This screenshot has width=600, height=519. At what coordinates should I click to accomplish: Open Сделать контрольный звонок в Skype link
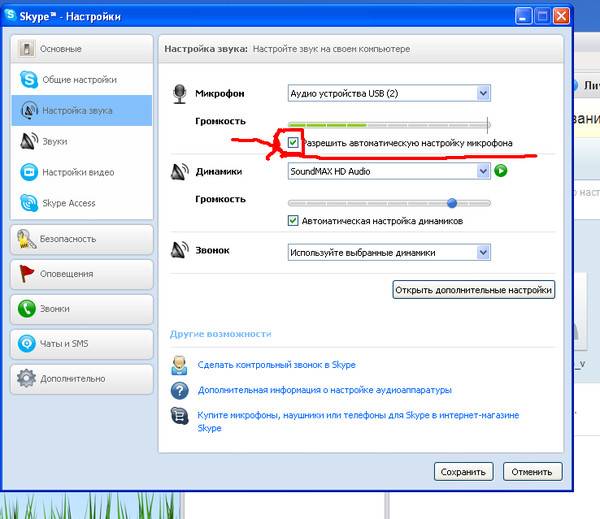point(276,365)
